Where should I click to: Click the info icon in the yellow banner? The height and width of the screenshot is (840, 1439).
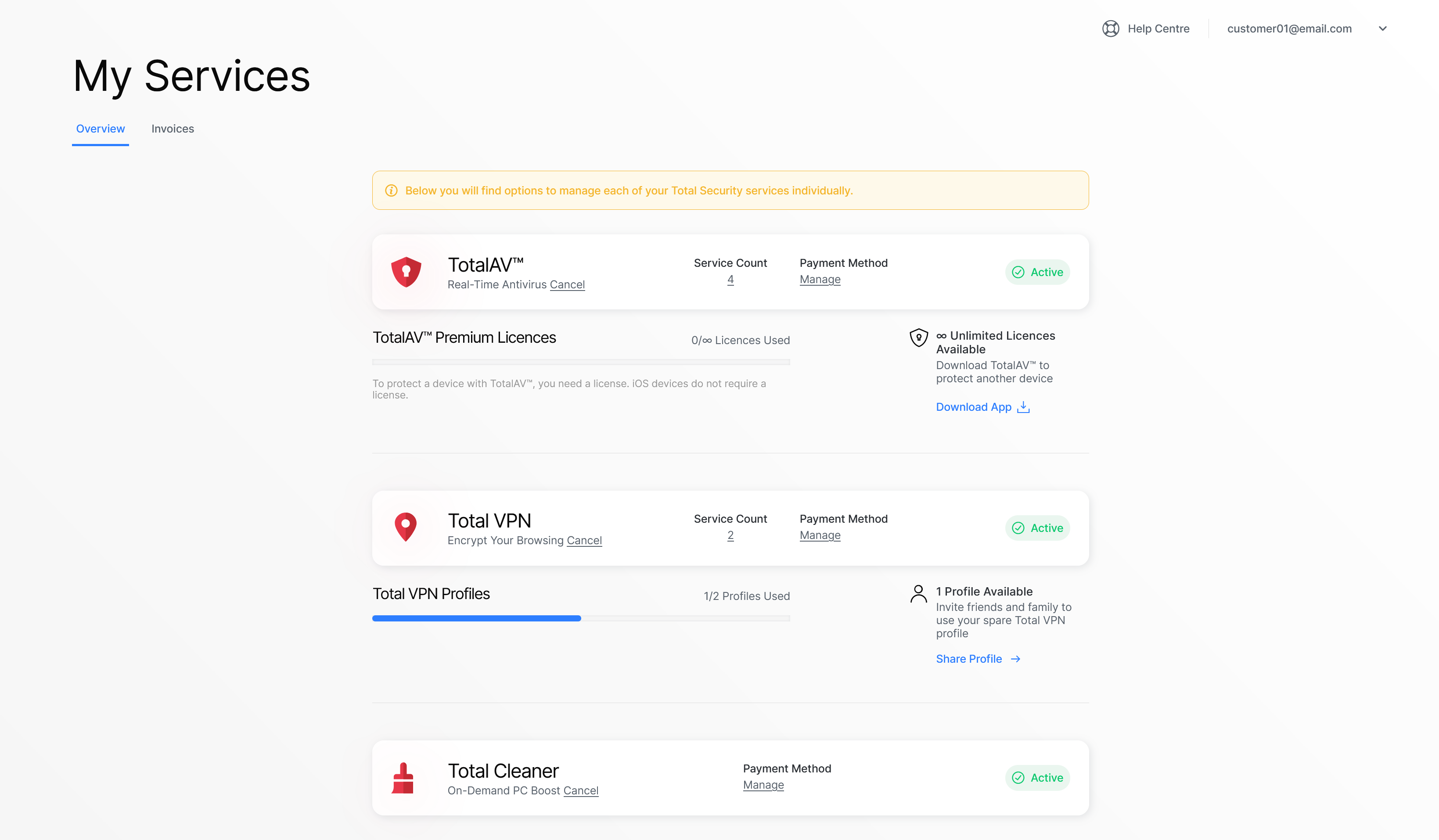pyautogui.click(x=391, y=190)
